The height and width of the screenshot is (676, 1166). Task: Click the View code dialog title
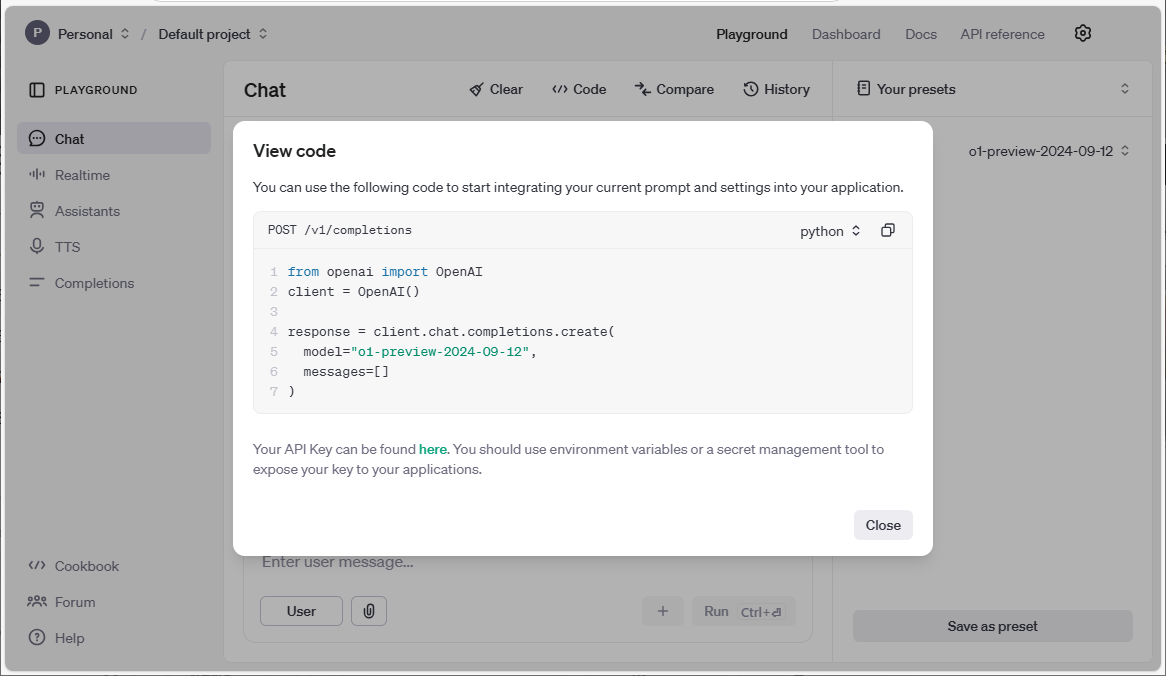click(x=294, y=151)
